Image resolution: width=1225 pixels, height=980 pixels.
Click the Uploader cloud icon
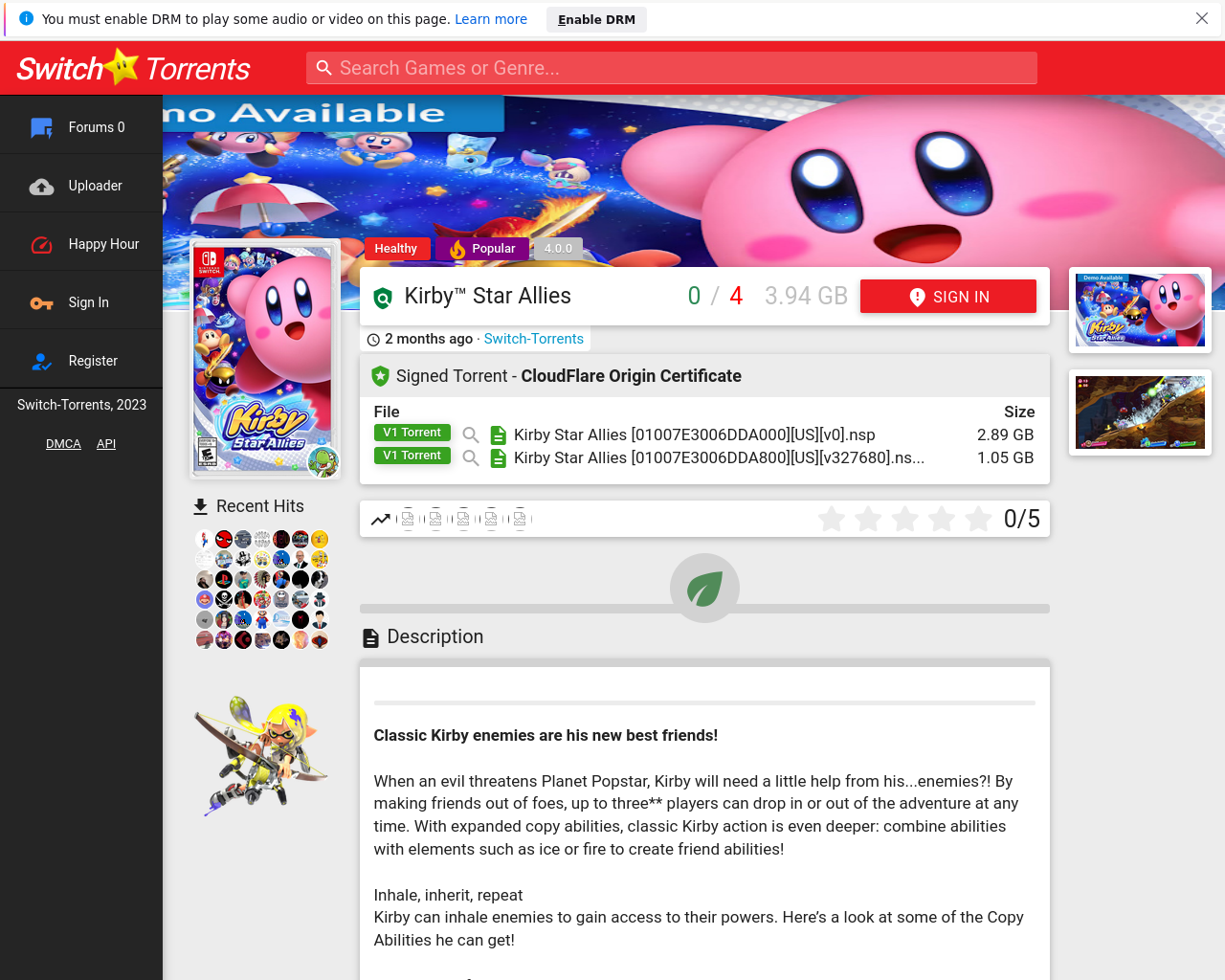(x=41, y=187)
